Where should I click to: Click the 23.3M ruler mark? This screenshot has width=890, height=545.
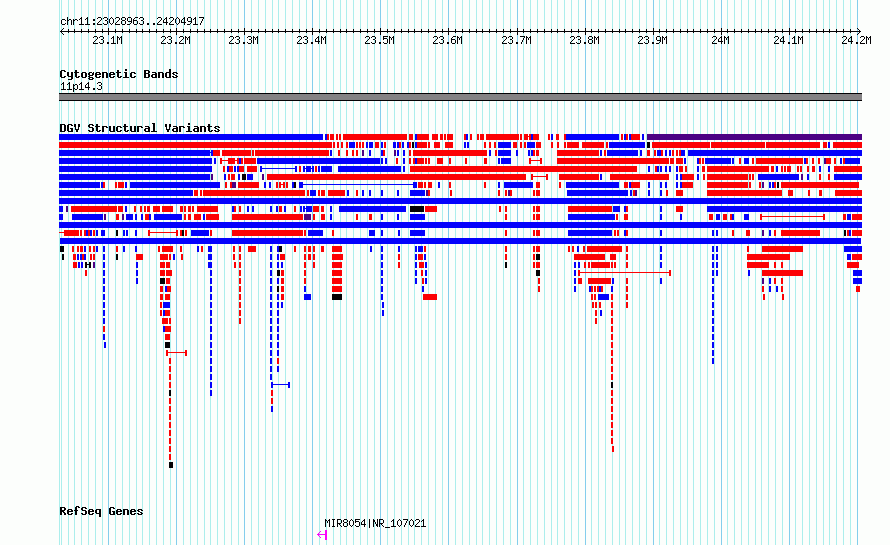[x=244, y=40]
